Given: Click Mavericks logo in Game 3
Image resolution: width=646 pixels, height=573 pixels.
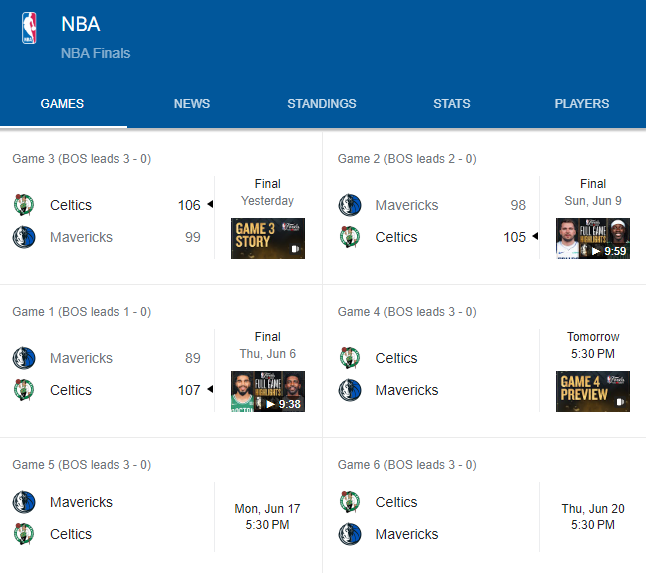Looking at the screenshot, I should [24, 237].
